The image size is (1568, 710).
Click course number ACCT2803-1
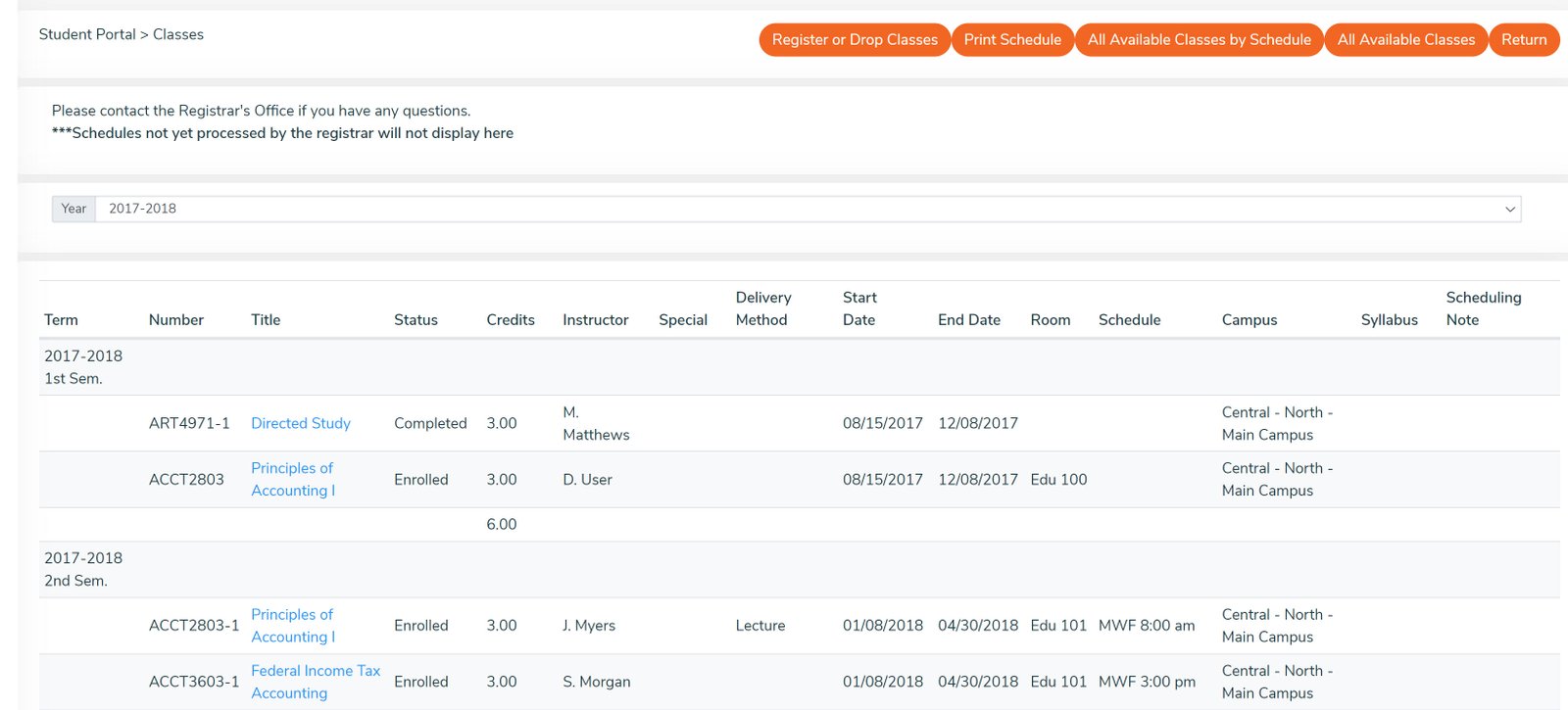click(194, 626)
